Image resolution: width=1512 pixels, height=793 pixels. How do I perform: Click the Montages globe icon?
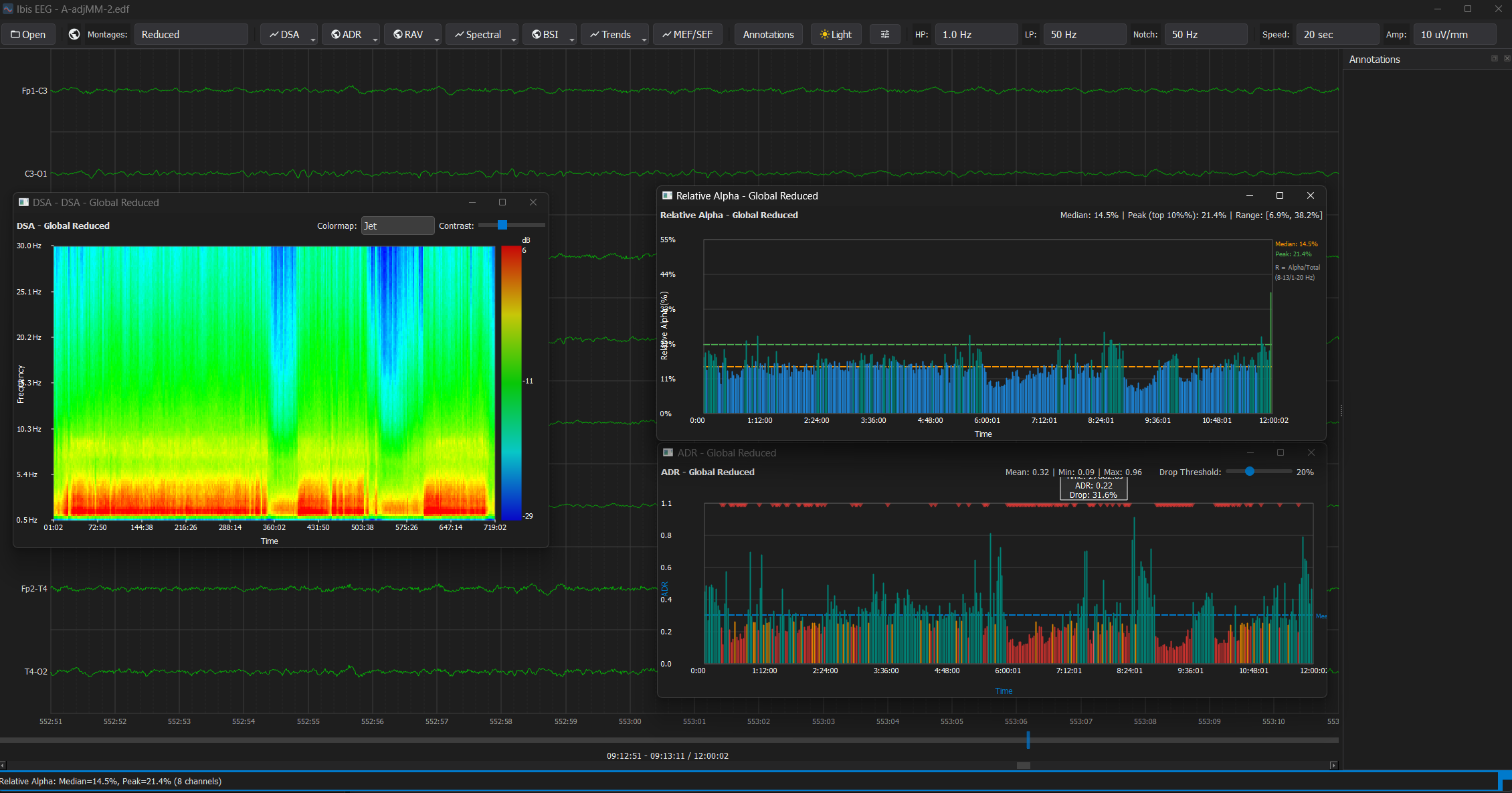[74, 34]
